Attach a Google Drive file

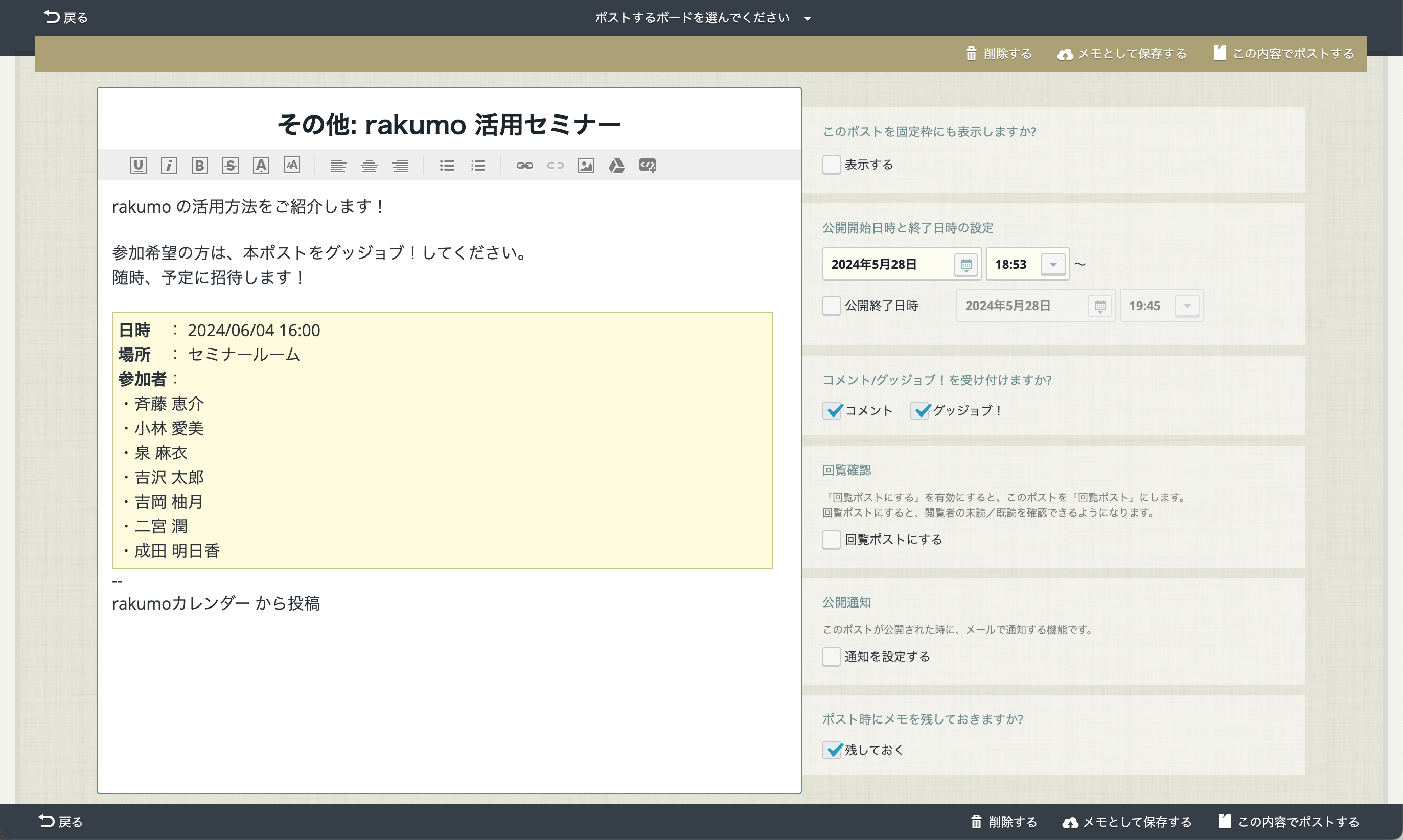tap(616, 165)
